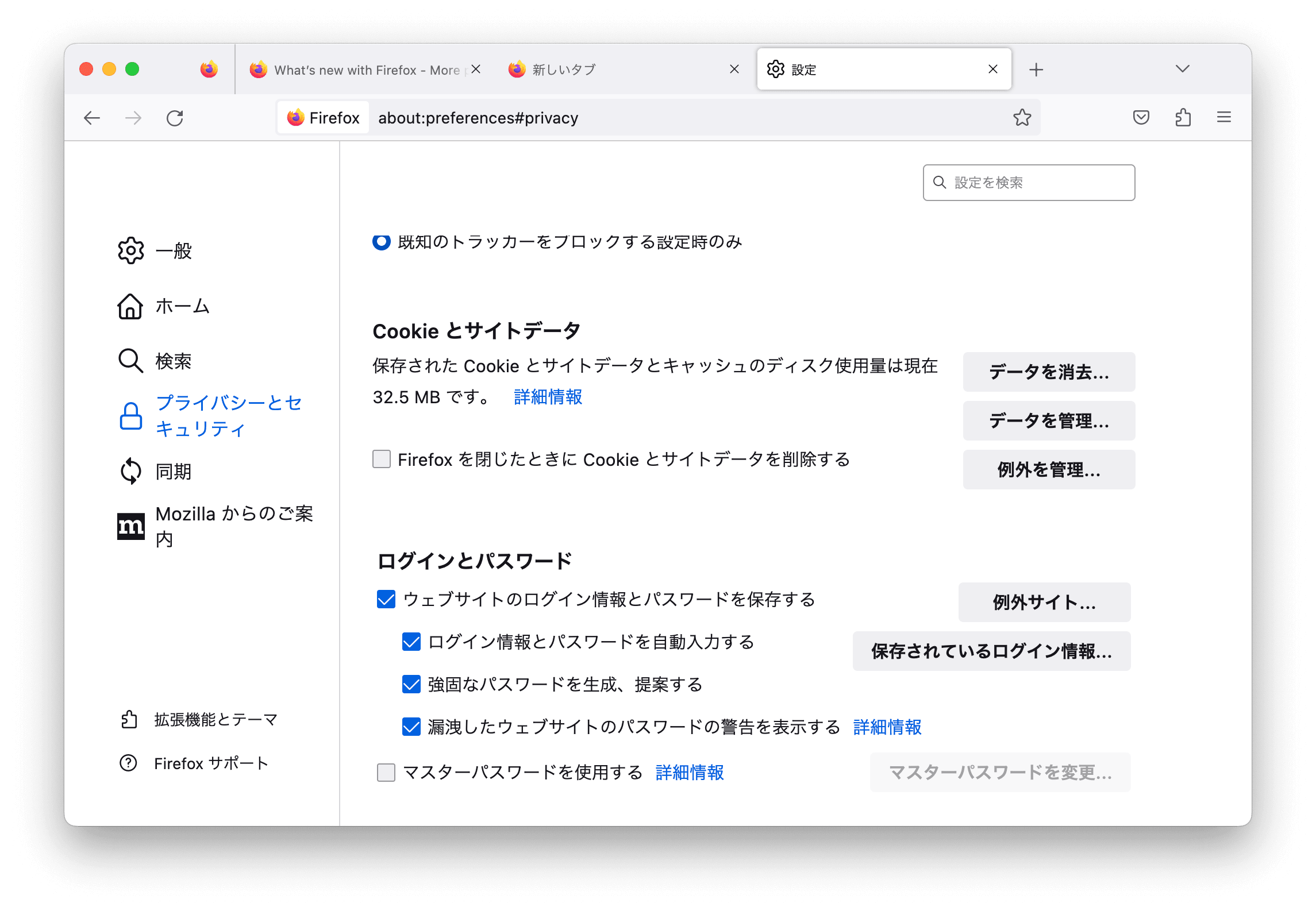The height and width of the screenshot is (911, 1316).
Task: Toggle 漏洩したウェブサイトのパスワード警告 checkbox
Action: (x=411, y=727)
